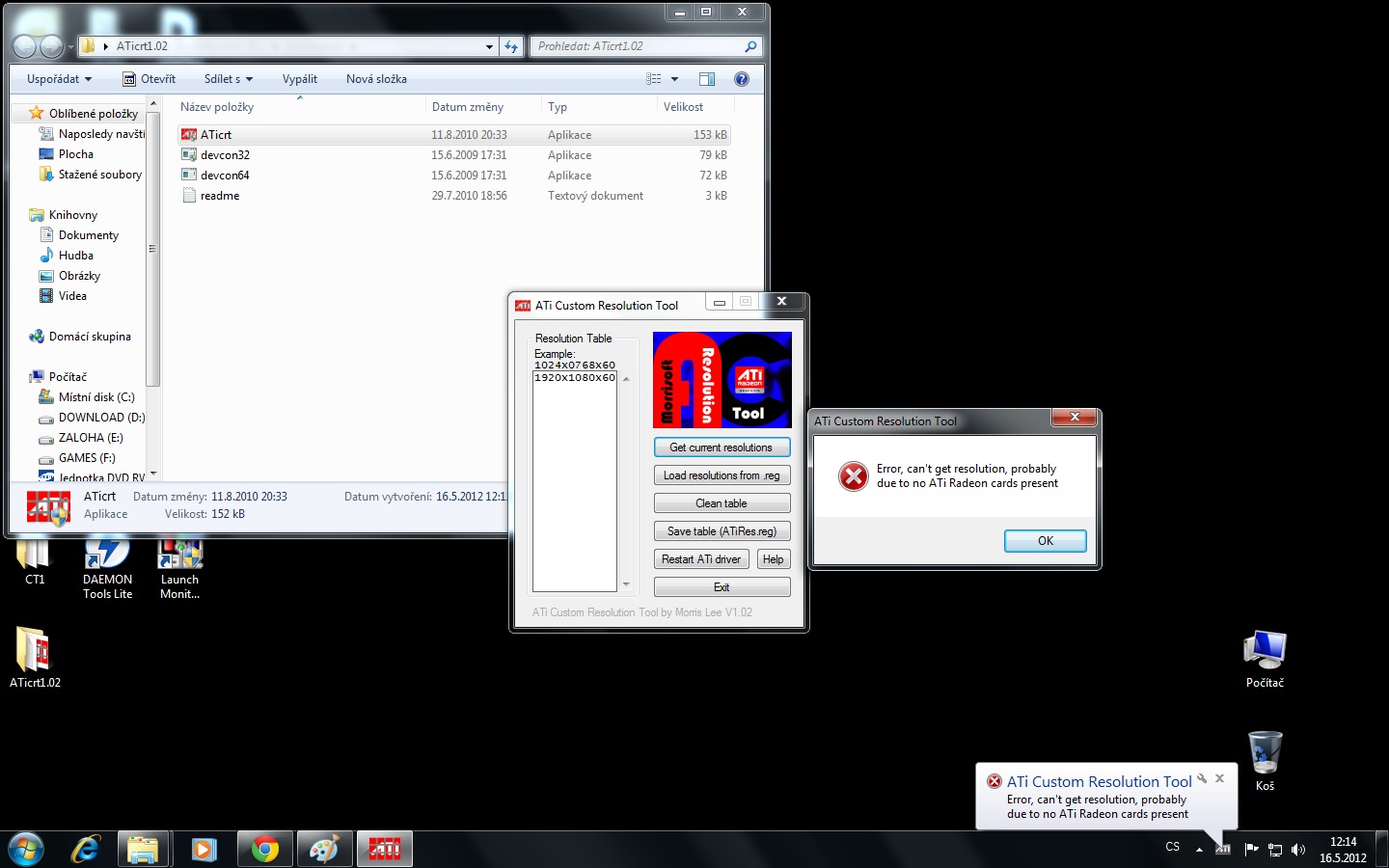The image size is (1389, 868).
Task: Change the view using the Explorer view icon
Action: click(x=654, y=79)
